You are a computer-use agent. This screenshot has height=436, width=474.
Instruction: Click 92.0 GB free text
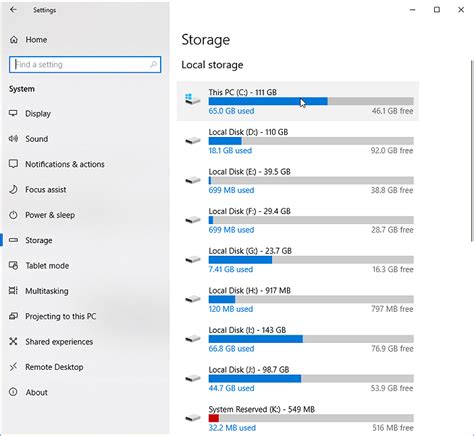tap(392, 151)
